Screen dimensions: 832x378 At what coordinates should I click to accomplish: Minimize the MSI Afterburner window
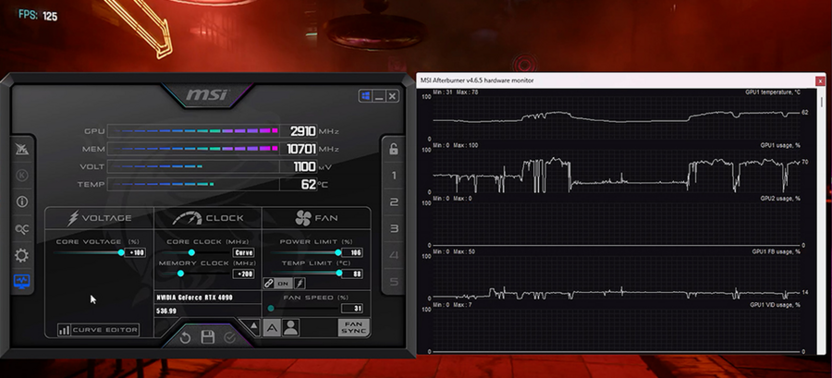click(379, 96)
